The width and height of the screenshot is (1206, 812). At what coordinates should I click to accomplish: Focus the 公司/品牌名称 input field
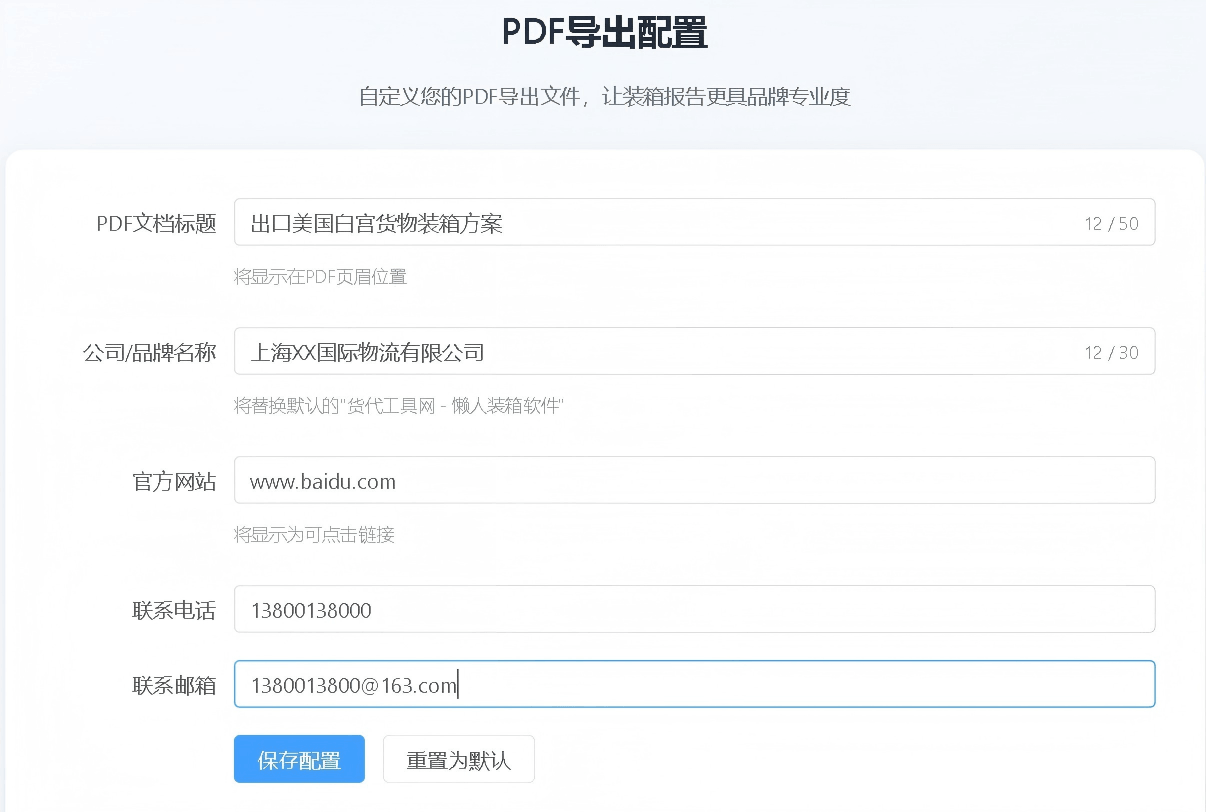(694, 351)
